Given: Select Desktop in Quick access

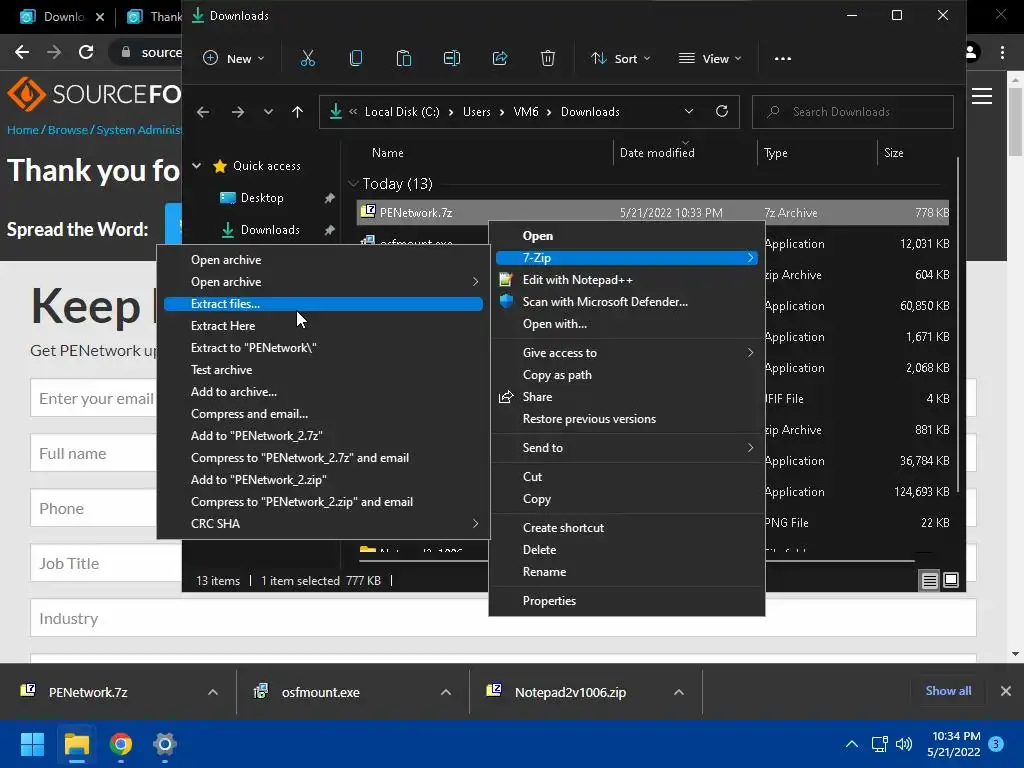Looking at the screenshot, I should [261, 198].
